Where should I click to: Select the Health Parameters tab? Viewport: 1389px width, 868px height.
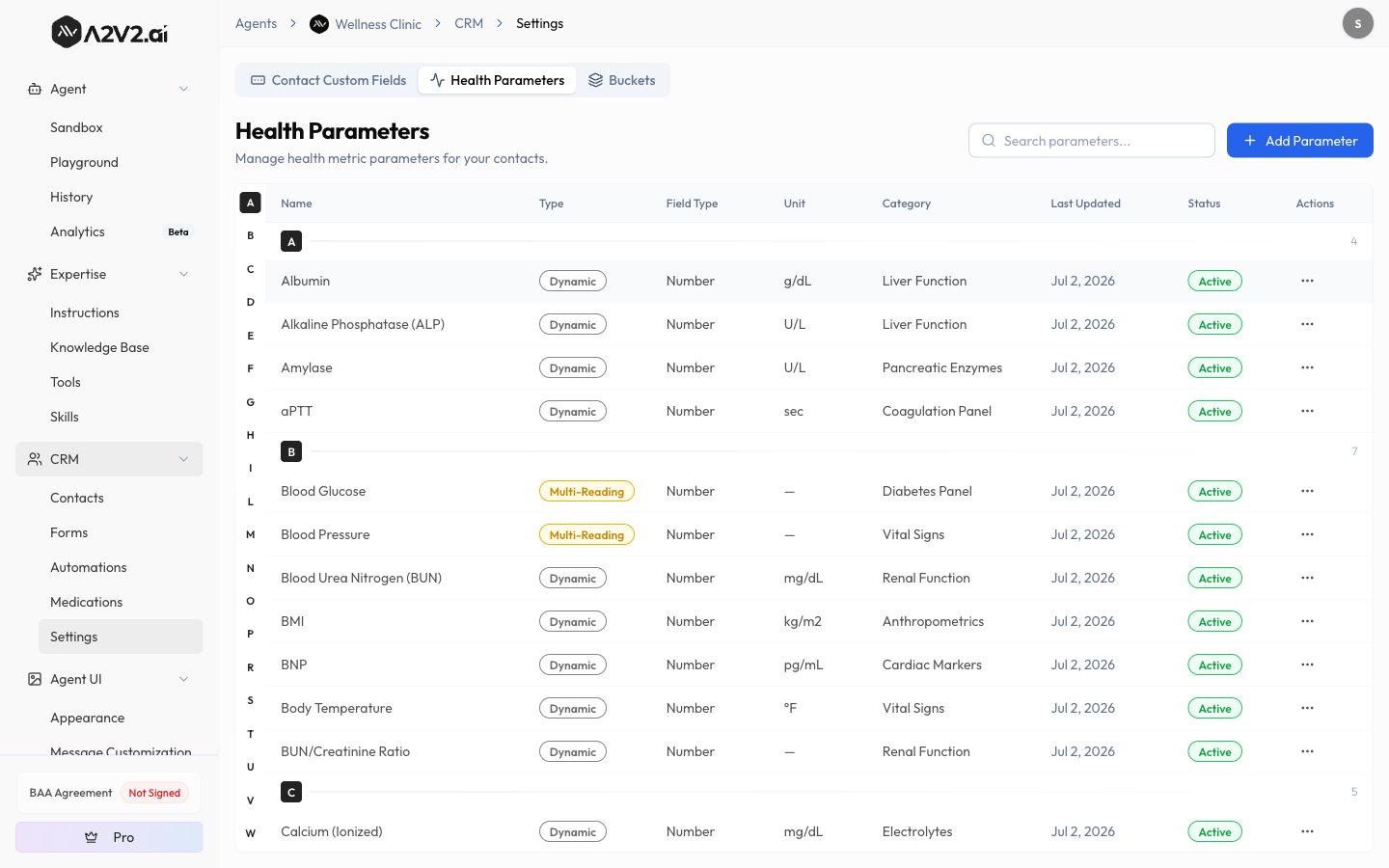coord(498,80)
